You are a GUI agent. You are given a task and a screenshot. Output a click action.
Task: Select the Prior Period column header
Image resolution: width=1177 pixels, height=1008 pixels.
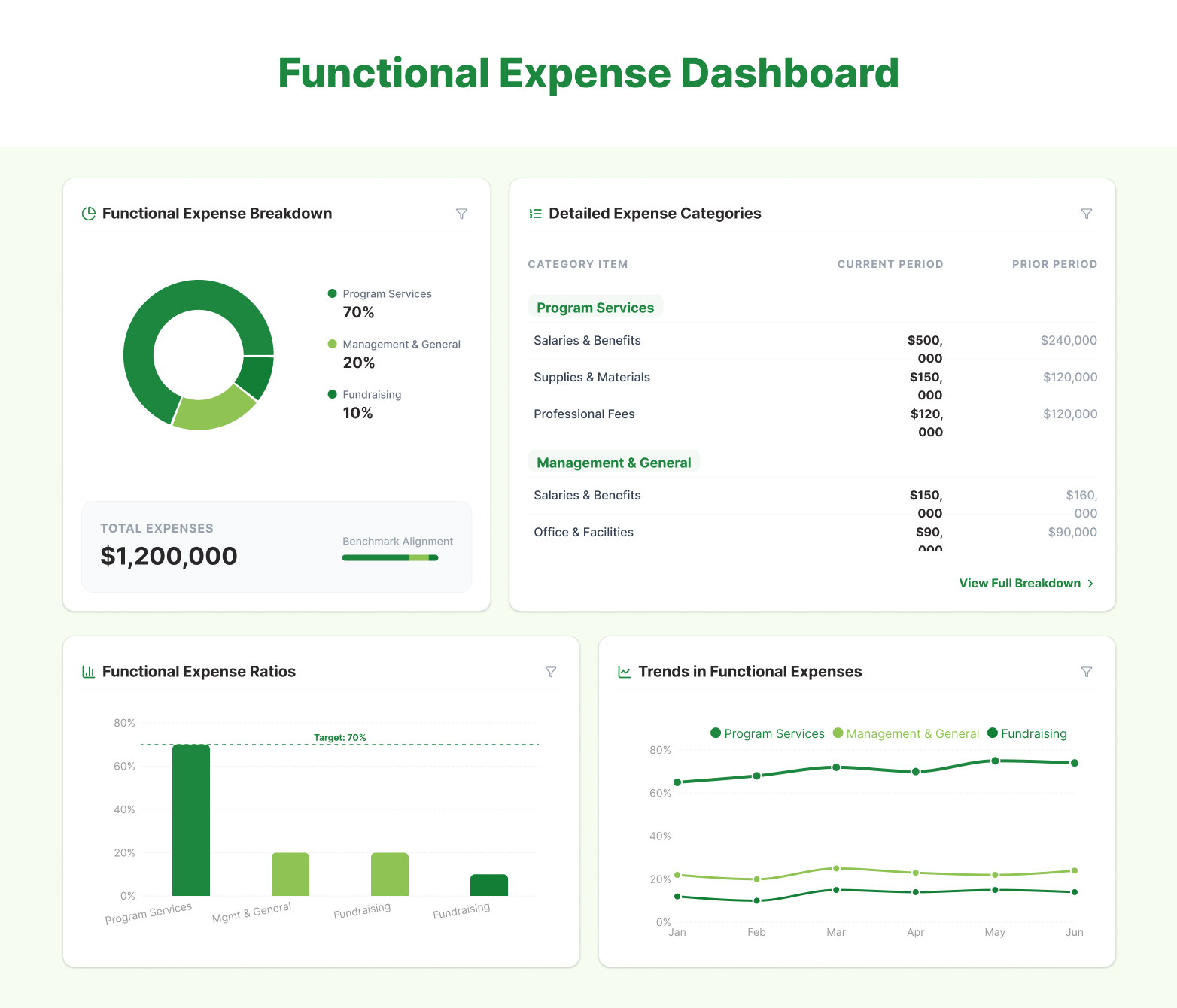1054,264
